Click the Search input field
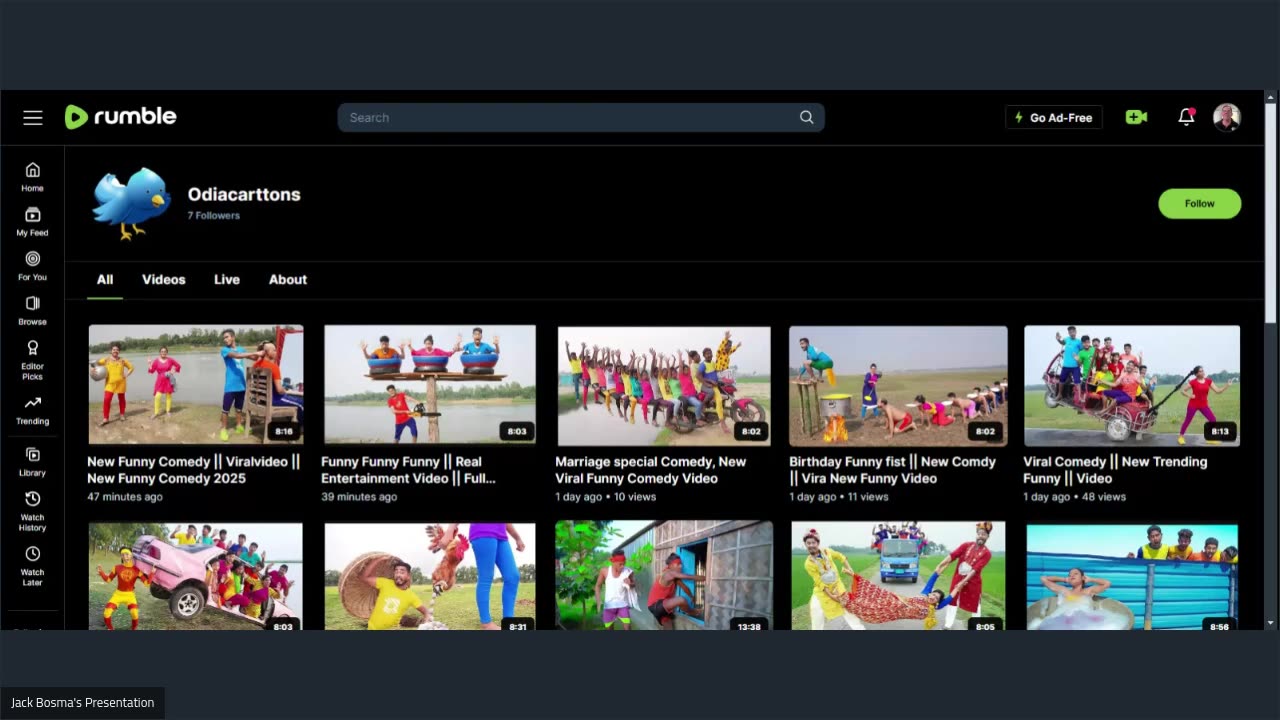 pyautogui.click(x=581, y=117)
